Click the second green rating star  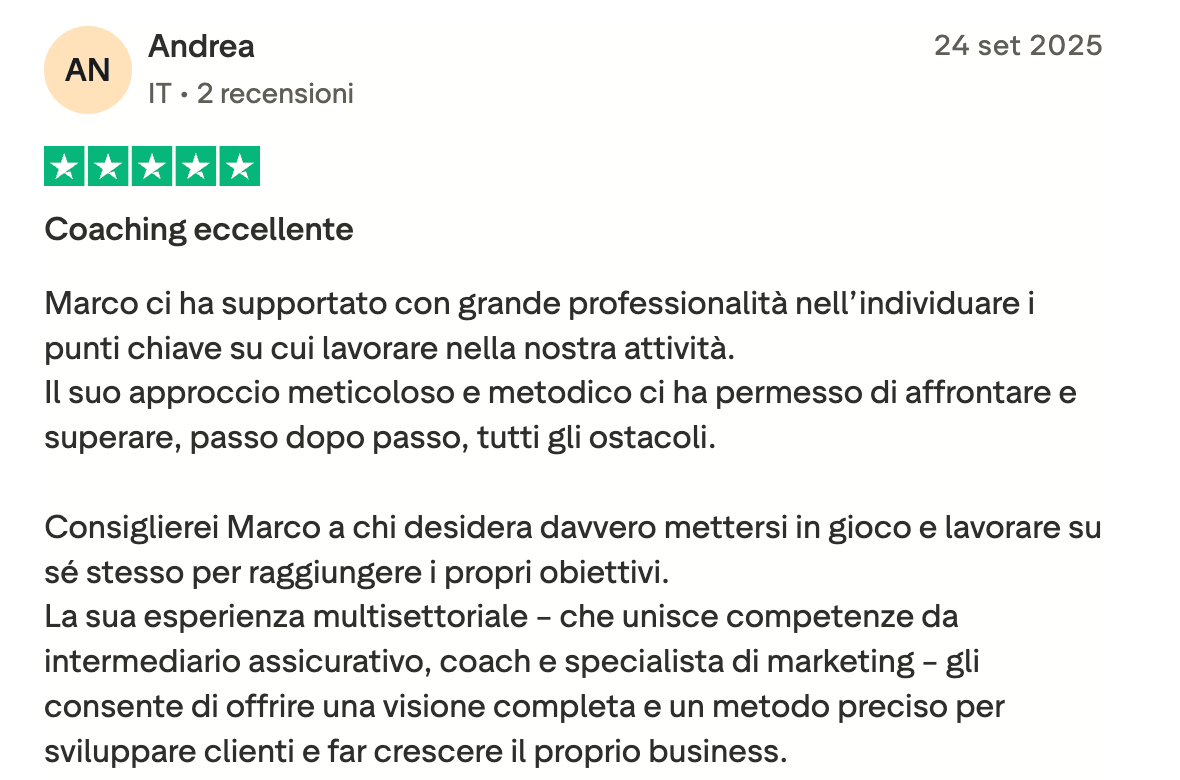(108, 166)
